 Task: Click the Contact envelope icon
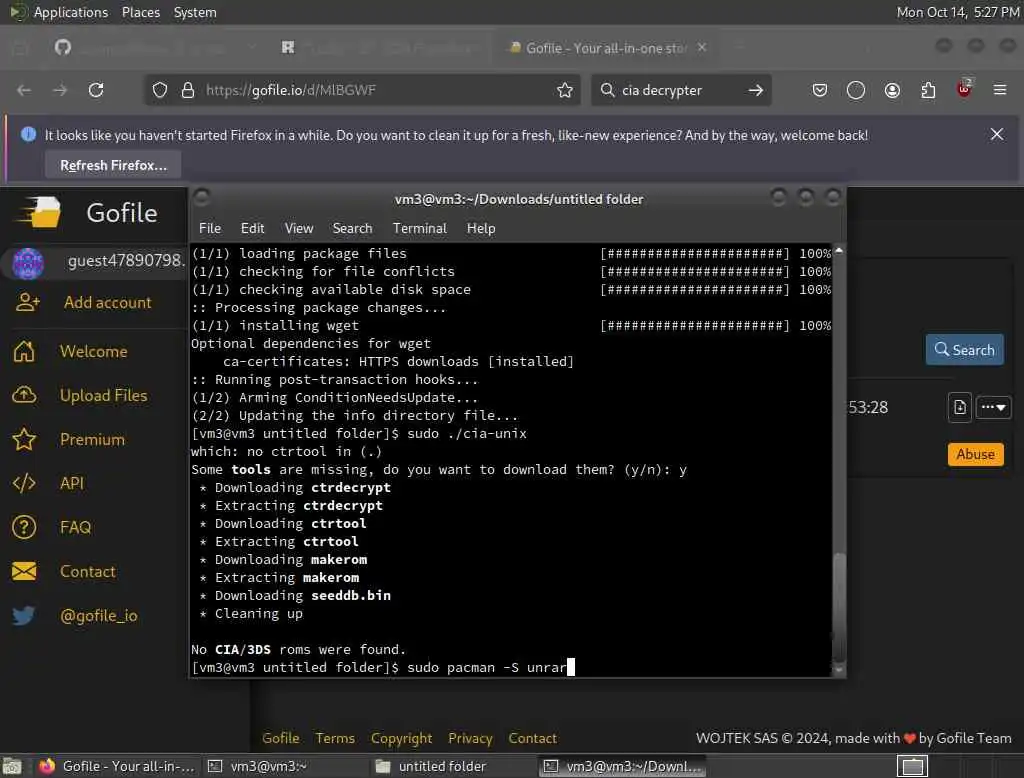tap(24, 572)
